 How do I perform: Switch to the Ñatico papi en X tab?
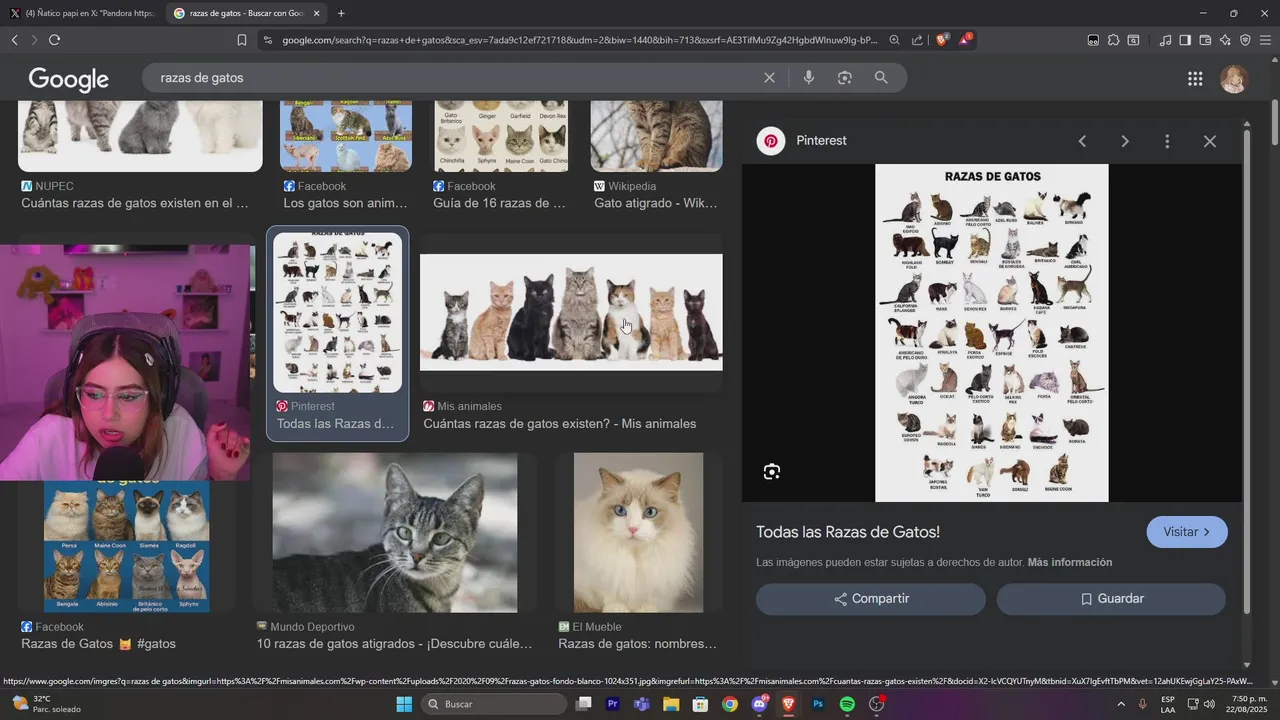(x=82, y=13)
